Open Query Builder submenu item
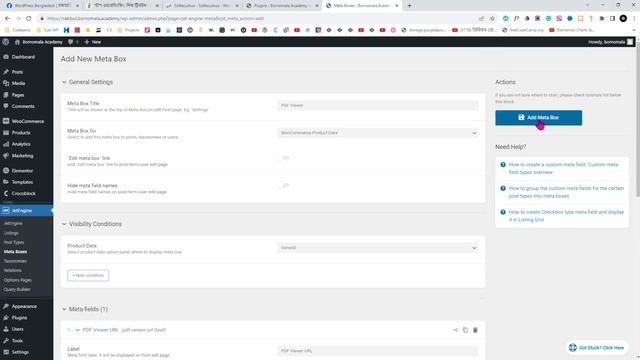The width and height of the screenshot is (640, 360). click(x=17, y=289)
